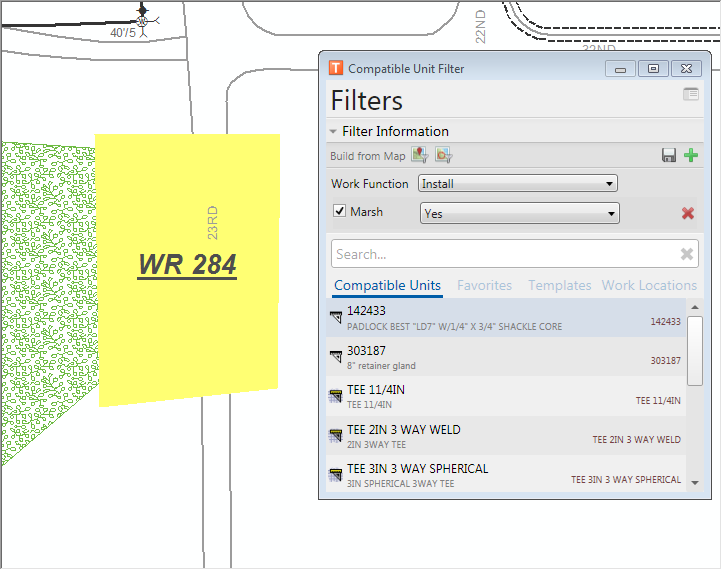Switch to the Compatible Units tab

(387, 285)
